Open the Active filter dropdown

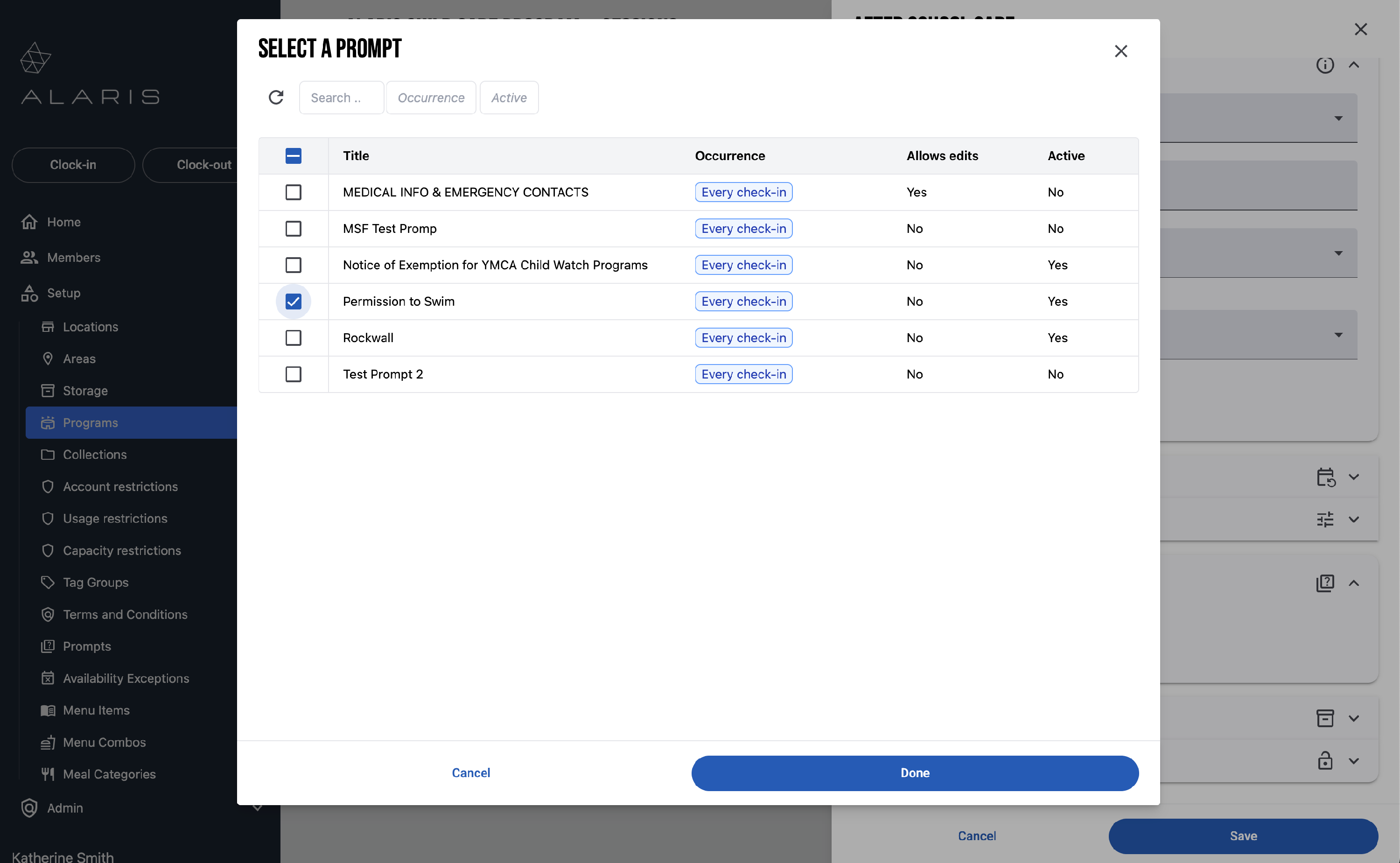[509, 98]
